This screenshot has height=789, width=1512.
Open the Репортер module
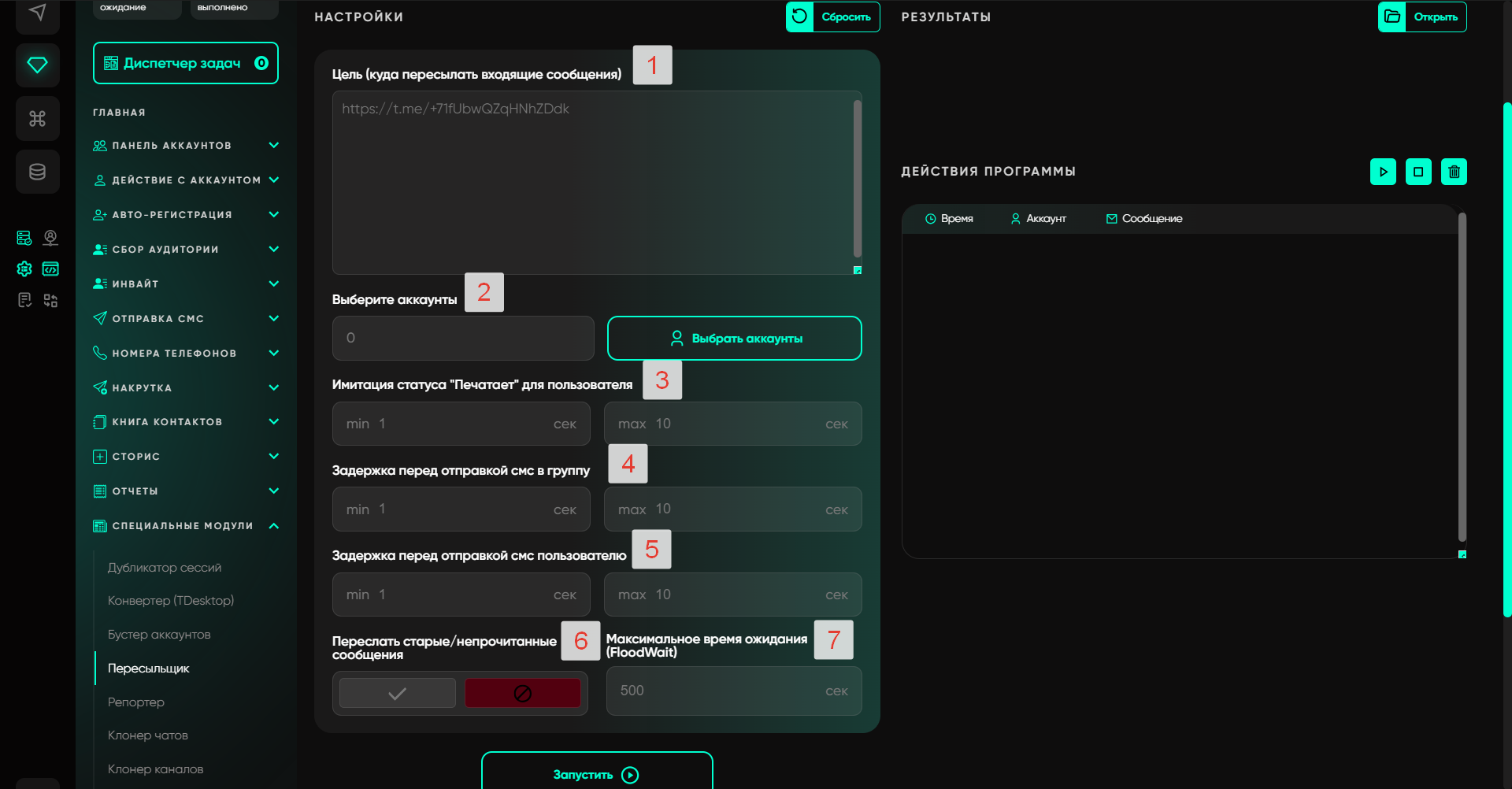[x=136, y=702]
